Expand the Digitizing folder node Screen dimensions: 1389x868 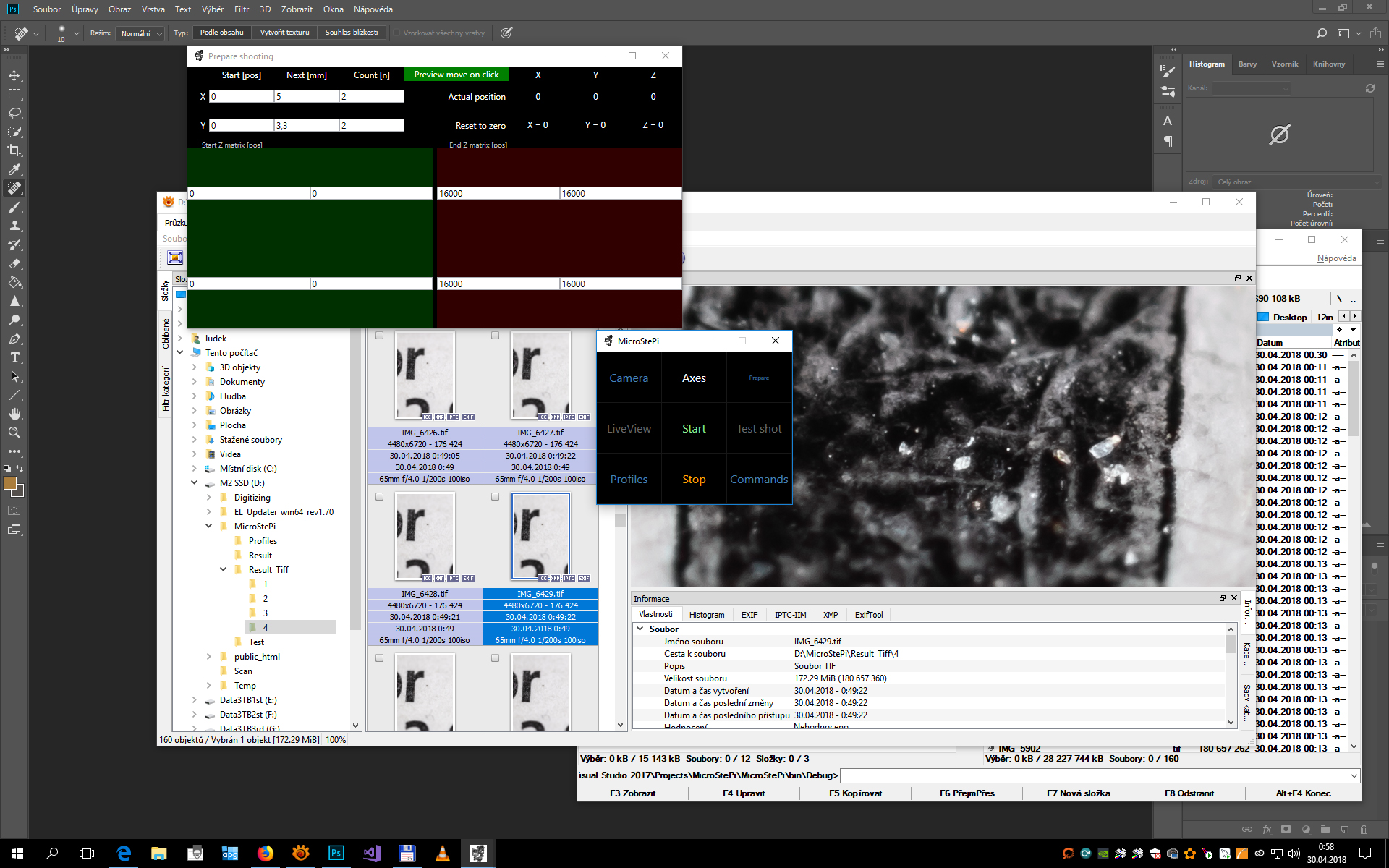click(x=209, y=498)
